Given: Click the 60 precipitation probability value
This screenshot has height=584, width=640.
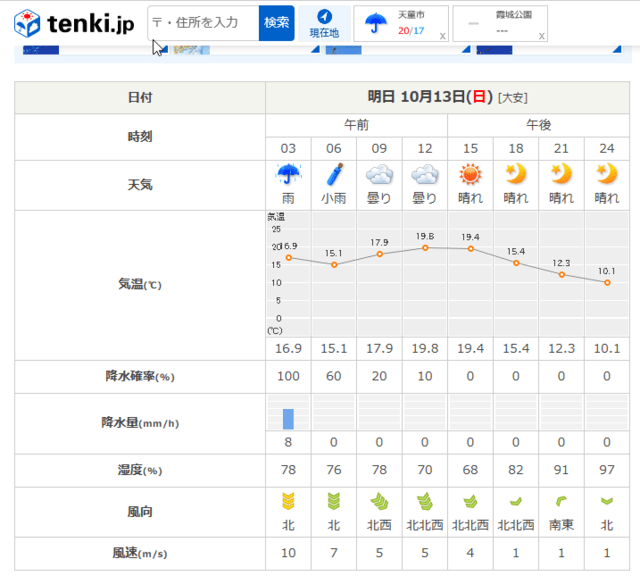Looking at the screenshot, I should coord(334,376).
